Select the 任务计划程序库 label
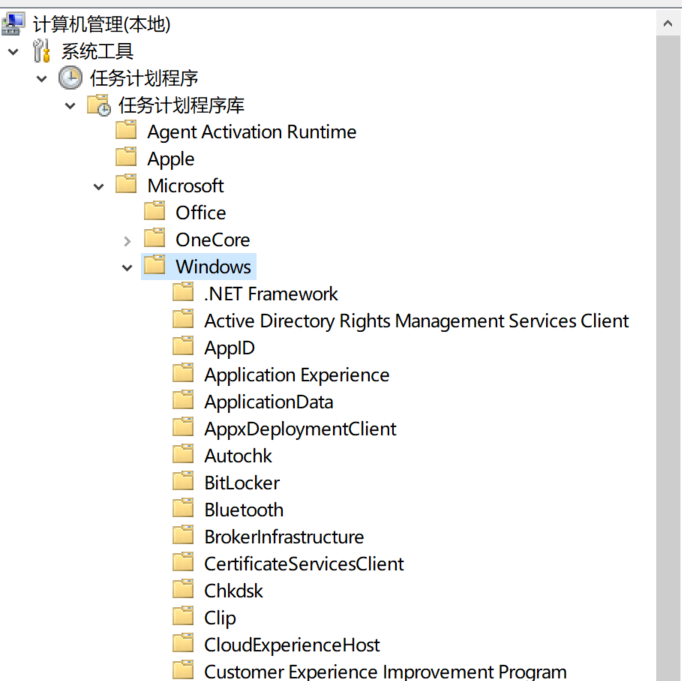682x681 pixels. coord(181,105)
